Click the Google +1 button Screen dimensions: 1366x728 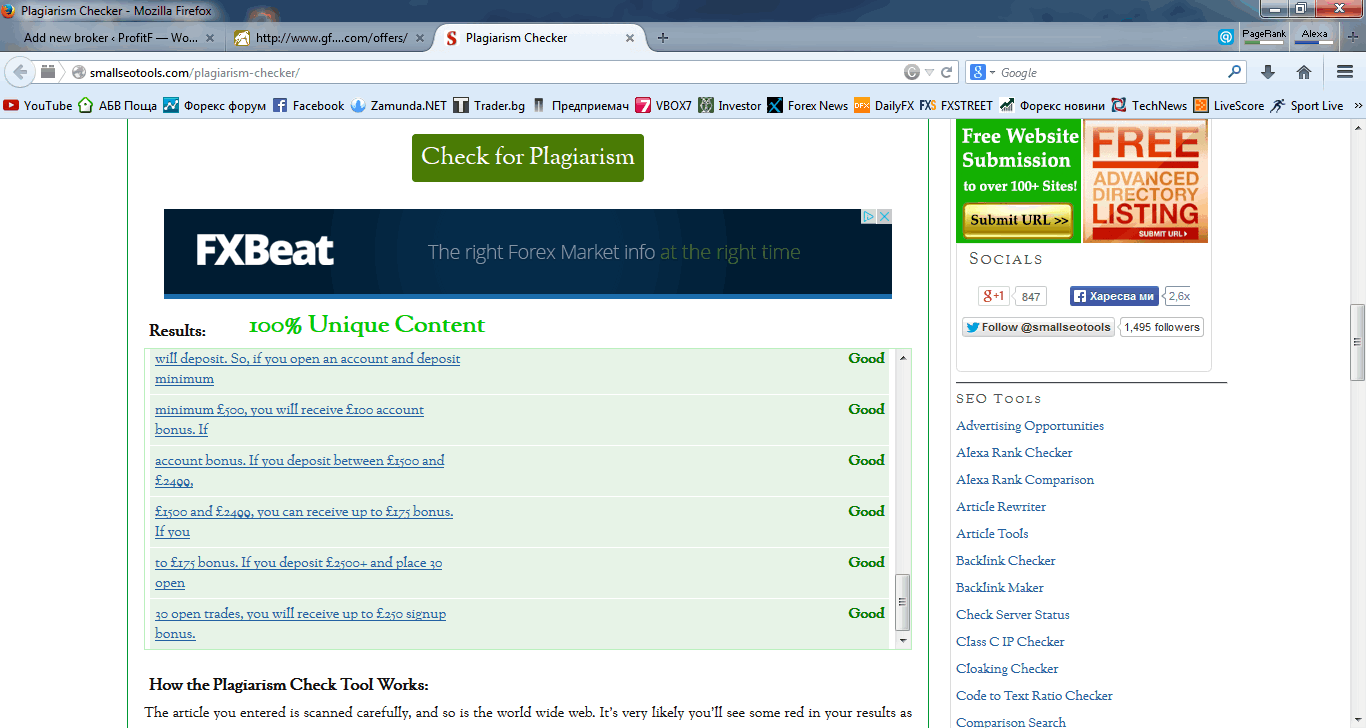[994, 296]
